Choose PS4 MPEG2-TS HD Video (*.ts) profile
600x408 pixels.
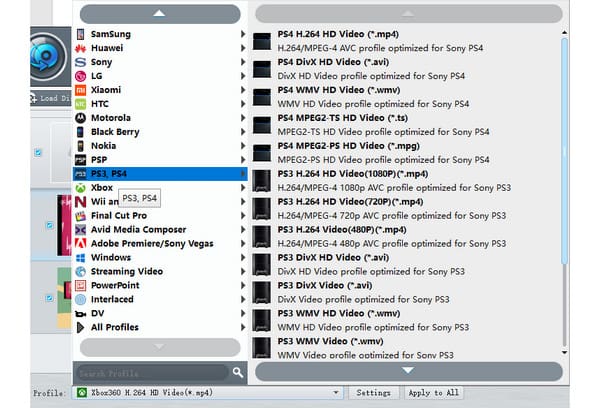[406, 125]
